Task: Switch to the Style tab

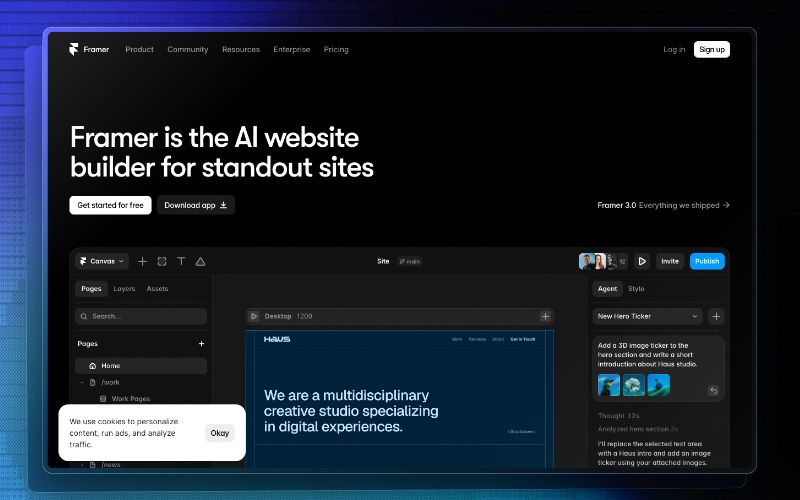Action: [636, 289]
